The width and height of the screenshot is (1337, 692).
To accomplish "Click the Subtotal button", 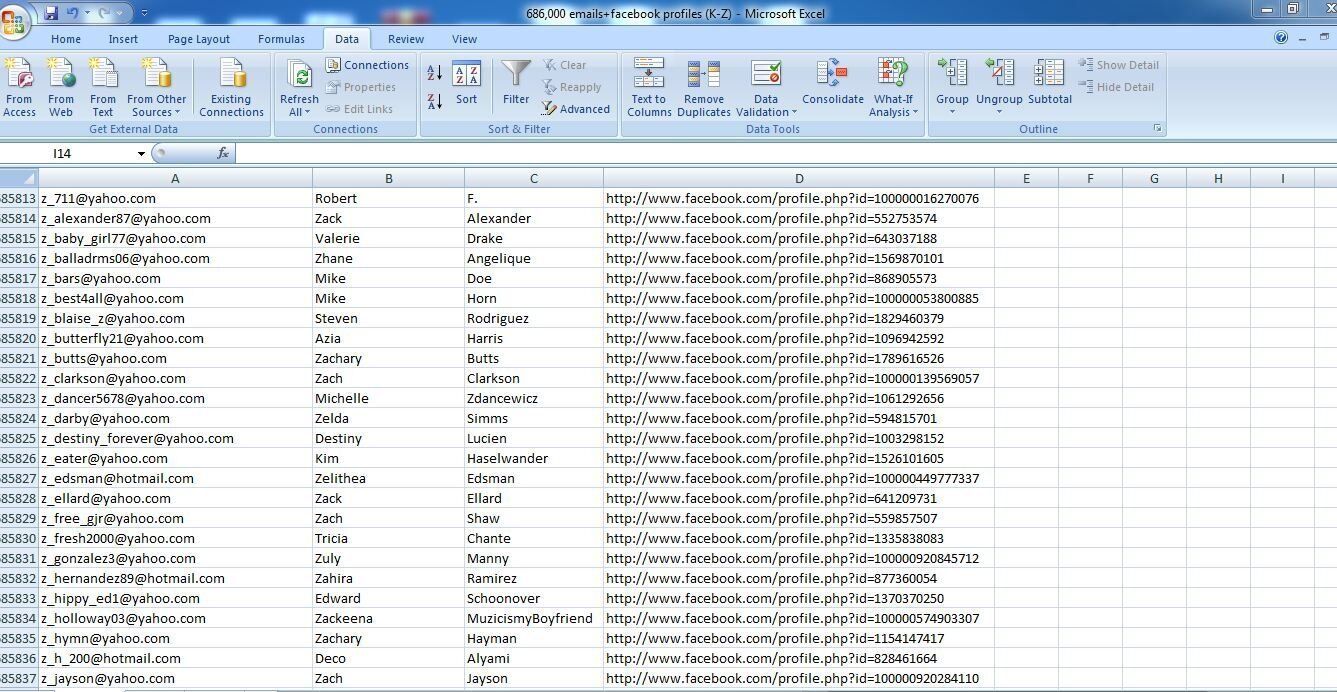I will [1050, 83].
